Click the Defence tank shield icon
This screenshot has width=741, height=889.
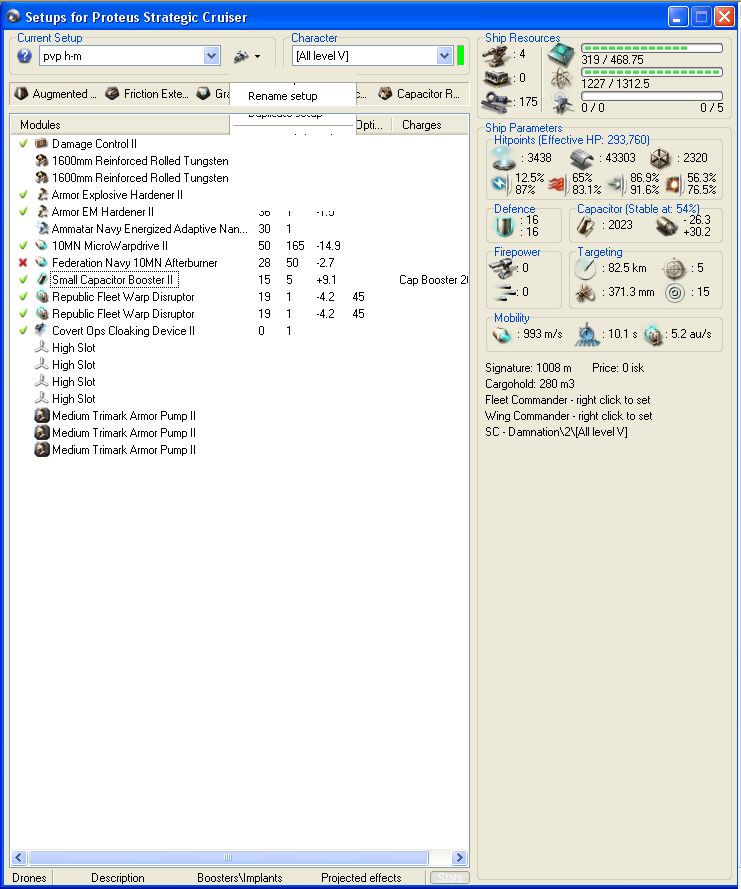503,226
